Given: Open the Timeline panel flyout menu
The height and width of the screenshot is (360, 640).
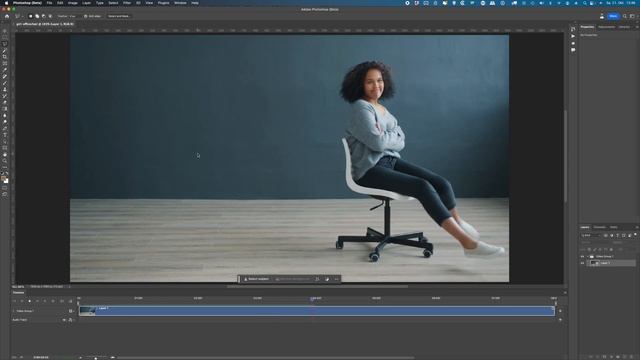Looking at the screenshot, I should (565, 292).
